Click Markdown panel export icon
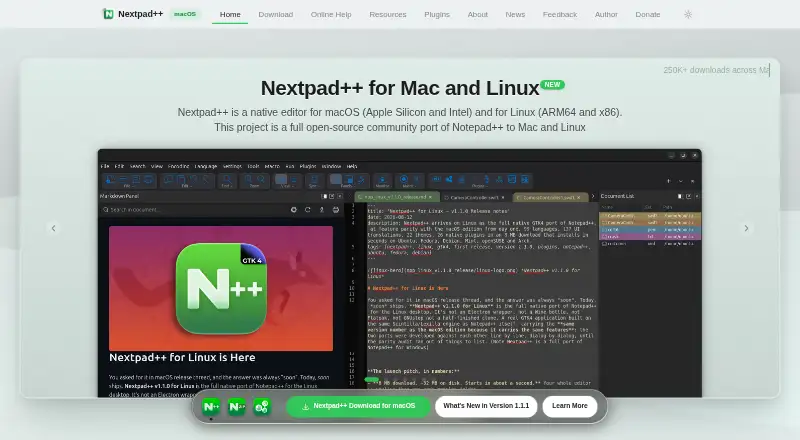Image resolution: width=800 pixels, height=440 pixels. coord(321,210)
